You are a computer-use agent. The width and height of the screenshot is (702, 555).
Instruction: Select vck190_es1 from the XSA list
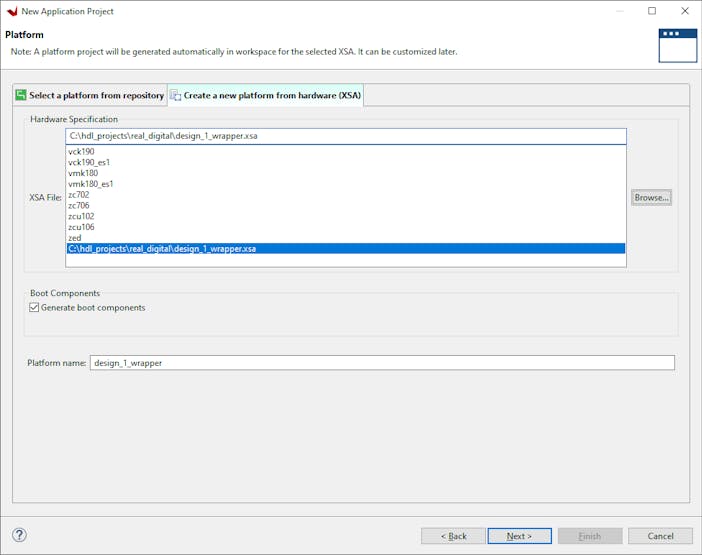[x=346, y=162]
